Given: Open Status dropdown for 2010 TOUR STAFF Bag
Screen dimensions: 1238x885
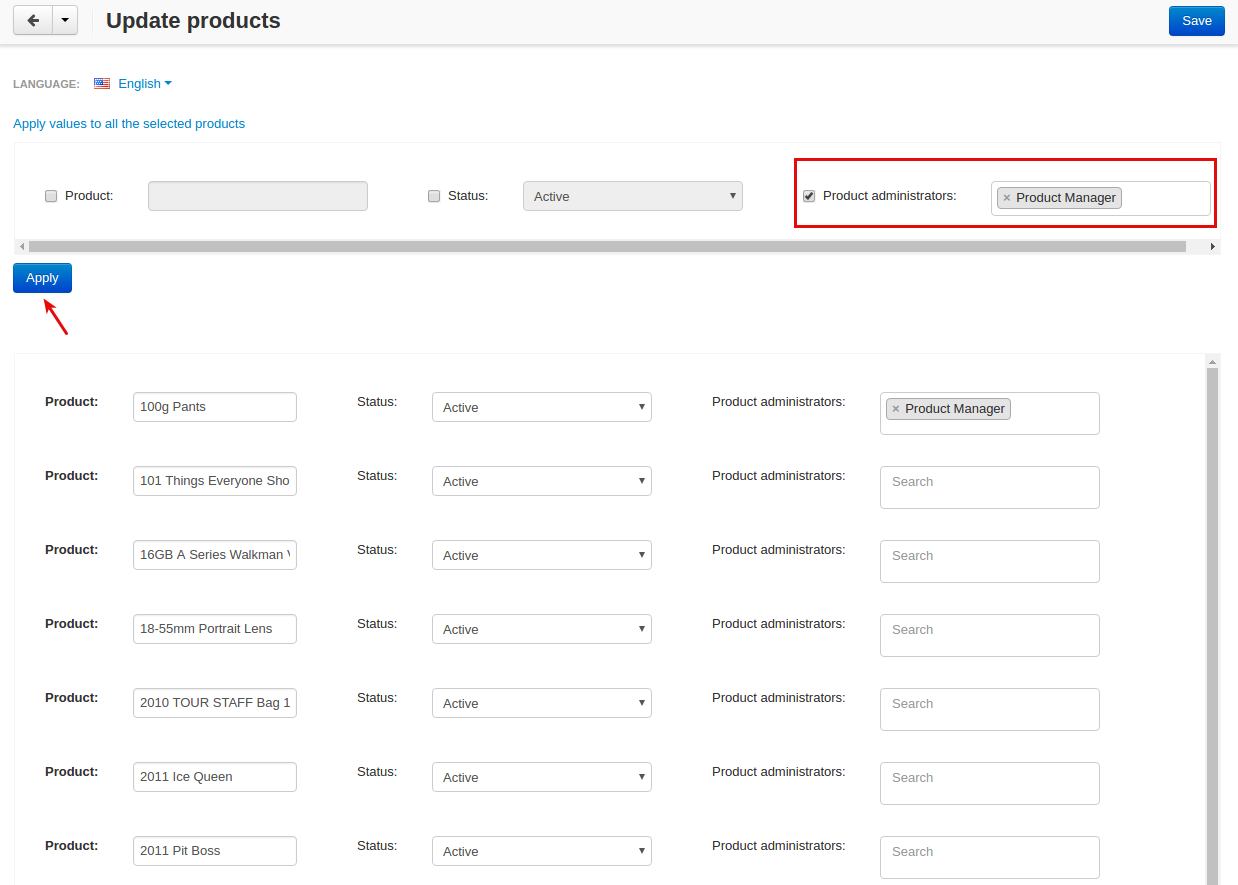Looking at the screenshot, I should (x=542, y=703).
